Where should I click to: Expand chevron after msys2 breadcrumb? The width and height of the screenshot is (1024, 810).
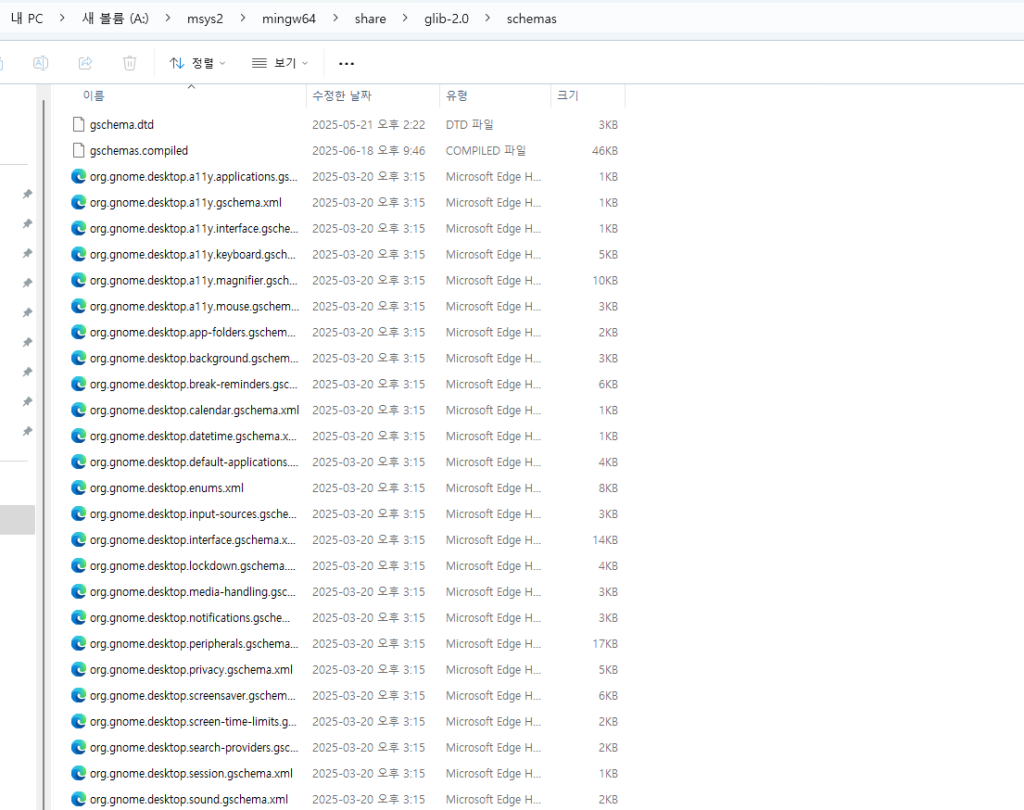click(243, 18)
